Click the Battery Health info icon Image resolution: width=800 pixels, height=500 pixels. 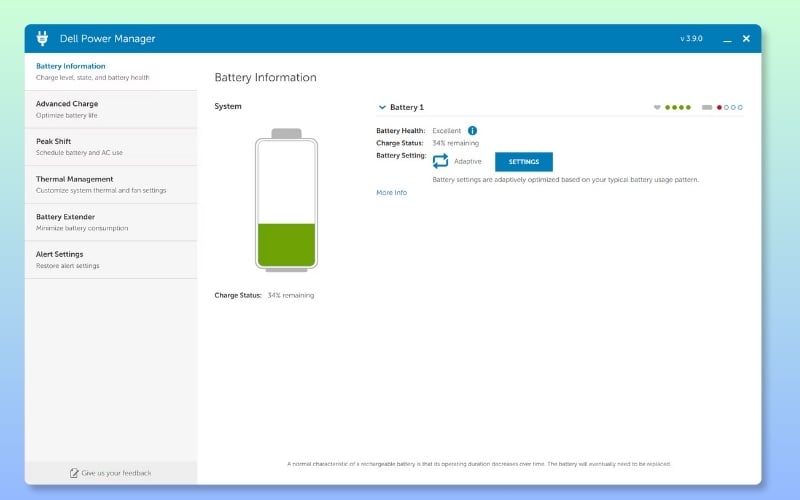[472, 130]
